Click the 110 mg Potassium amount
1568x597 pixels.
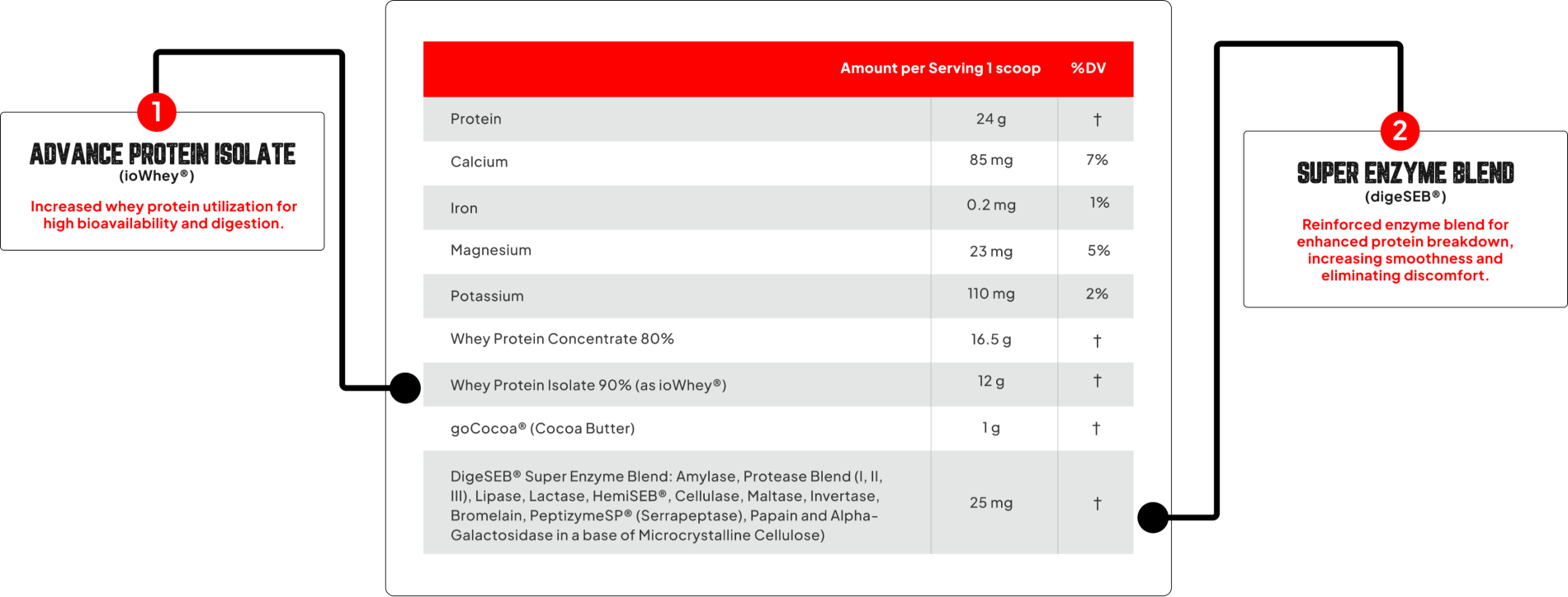(991, 294)
